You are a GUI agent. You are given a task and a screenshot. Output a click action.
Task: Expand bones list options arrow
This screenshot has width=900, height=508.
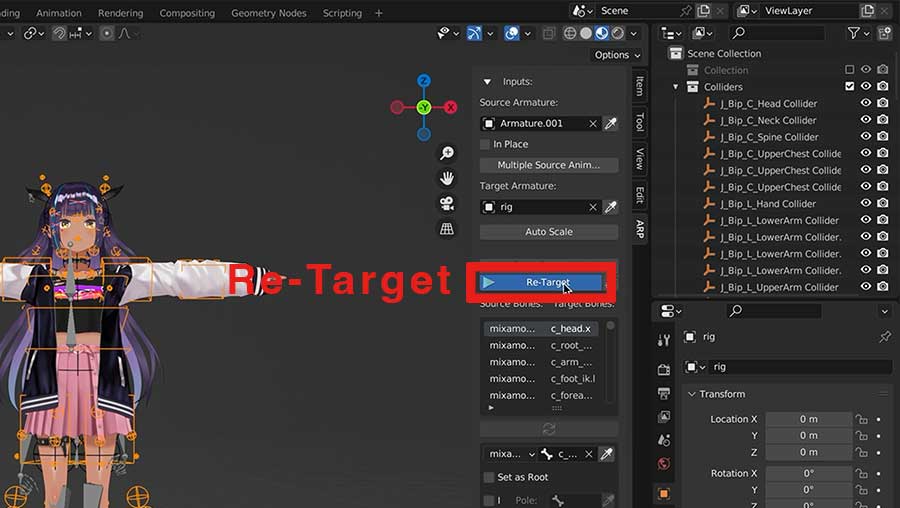pos(491,408)
